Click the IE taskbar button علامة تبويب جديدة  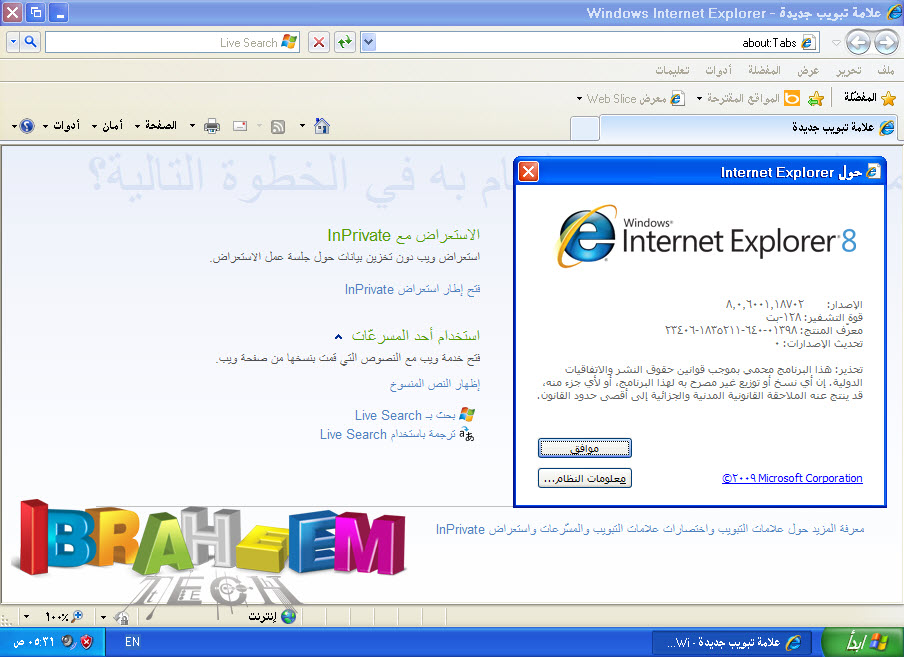(732, 642)
